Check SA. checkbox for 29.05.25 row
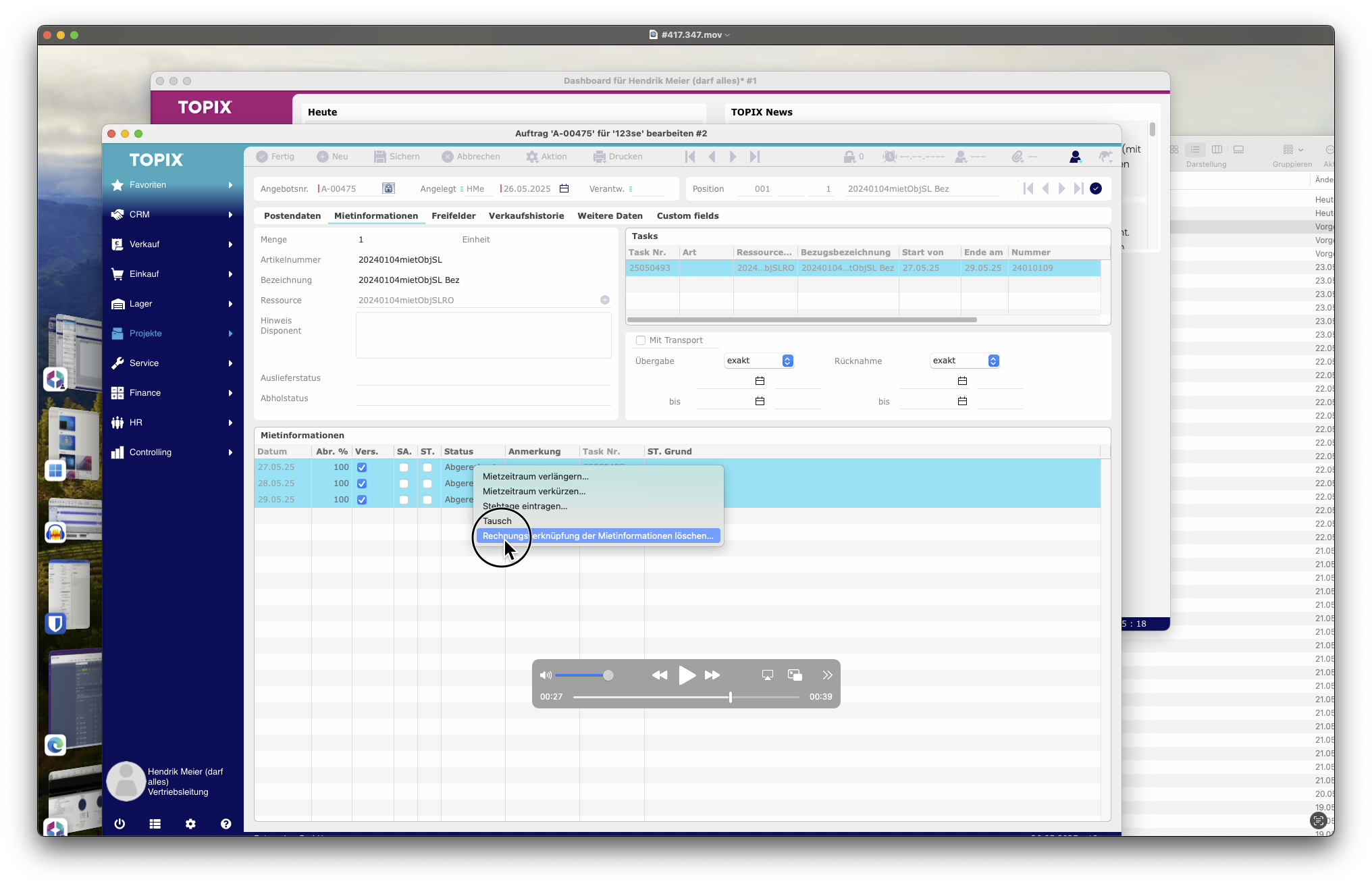 coord(404,500)
